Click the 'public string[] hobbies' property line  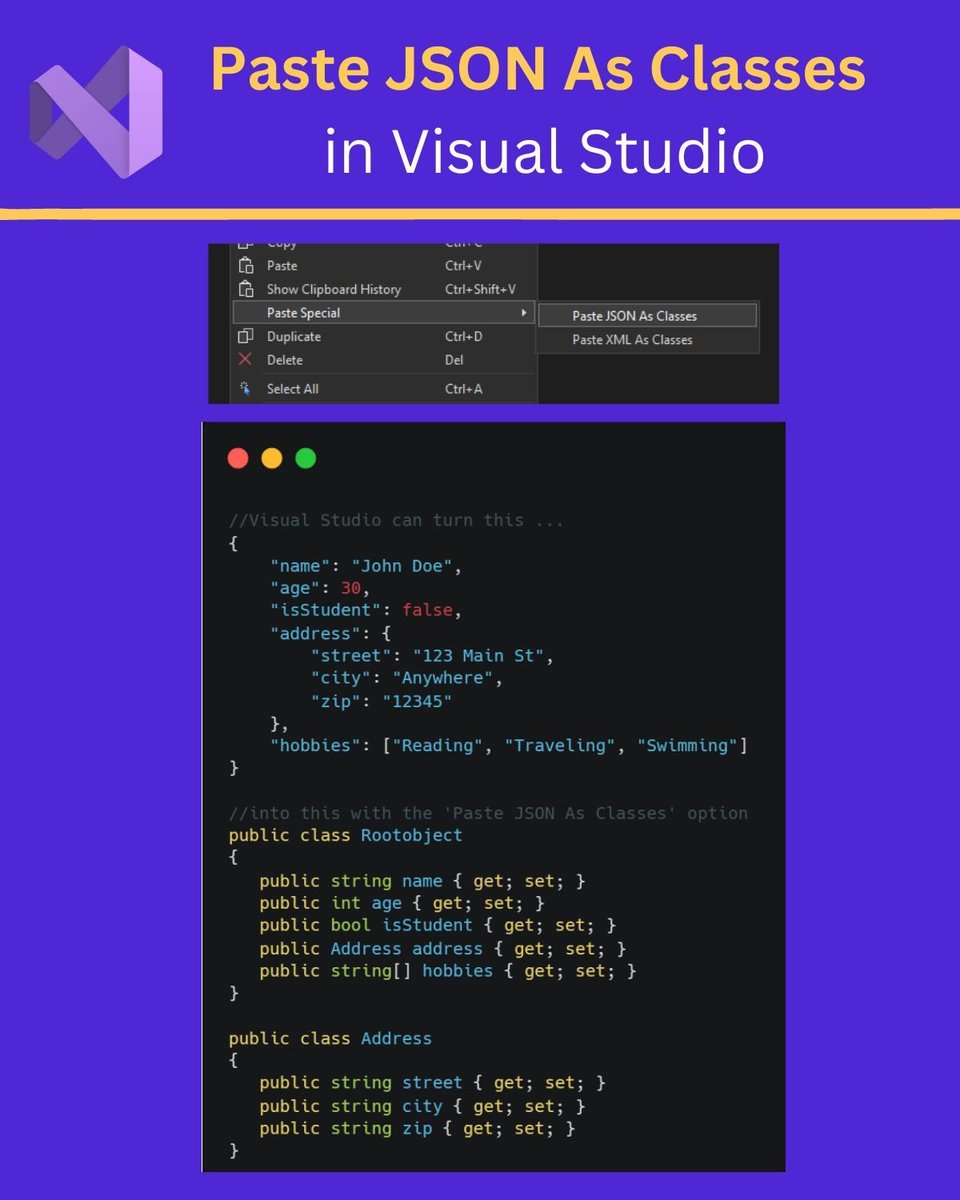[448, 970]
